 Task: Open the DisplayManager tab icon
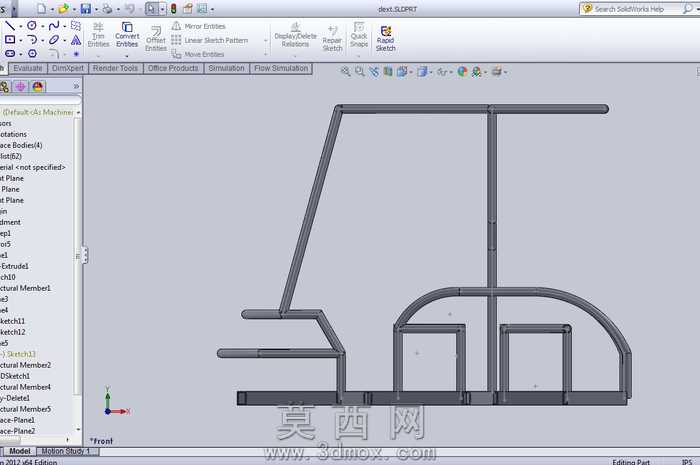point(38,86)
